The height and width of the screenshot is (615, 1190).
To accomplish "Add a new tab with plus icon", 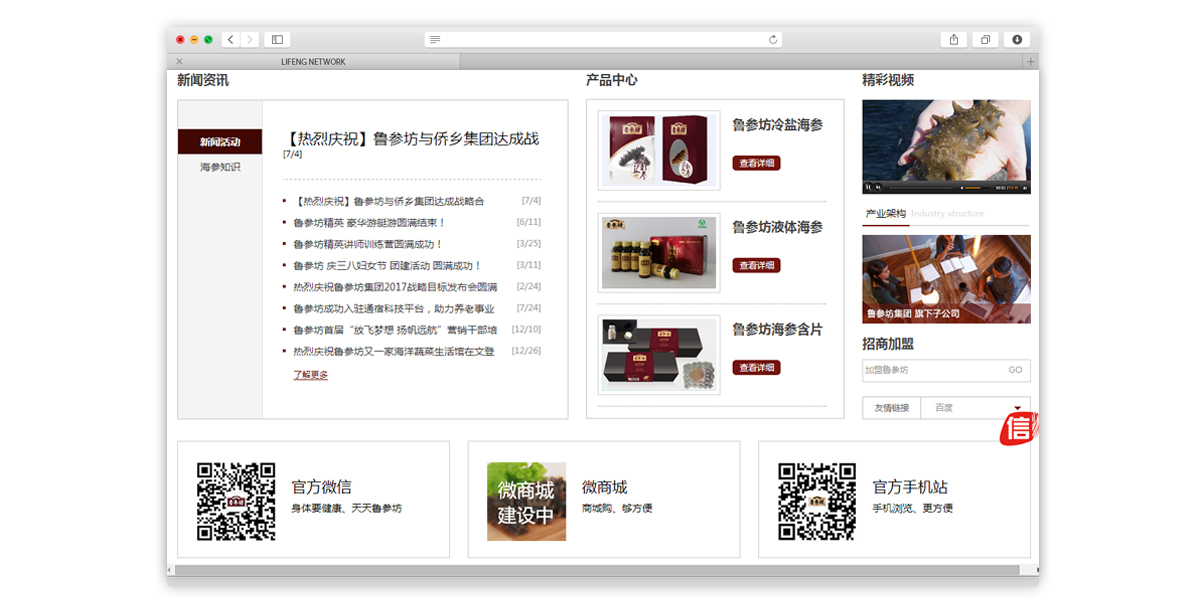I will (x=1030, y=62).
